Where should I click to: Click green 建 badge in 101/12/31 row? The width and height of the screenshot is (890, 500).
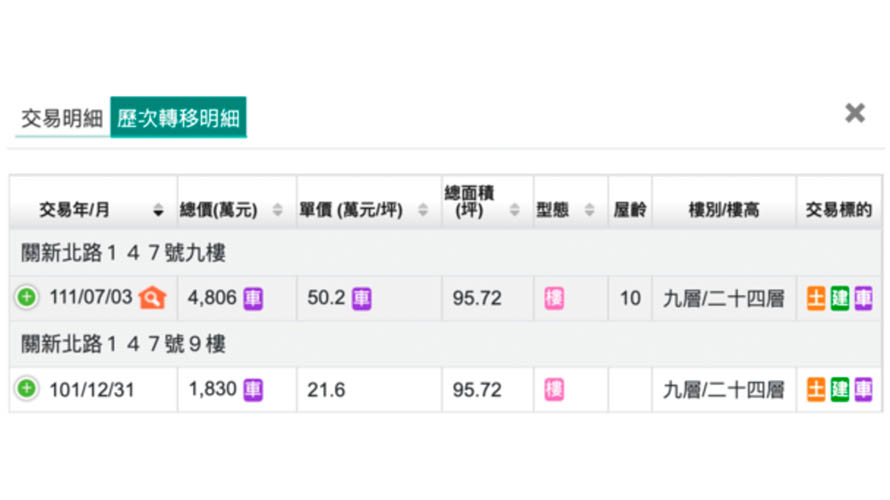click(x=839, y=389)
